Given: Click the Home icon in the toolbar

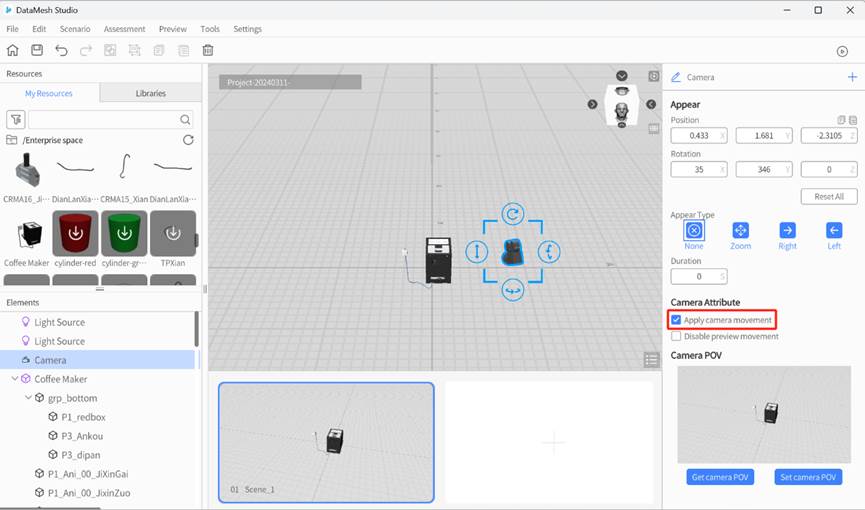Looking at the screenshot, I should point(13,50).
